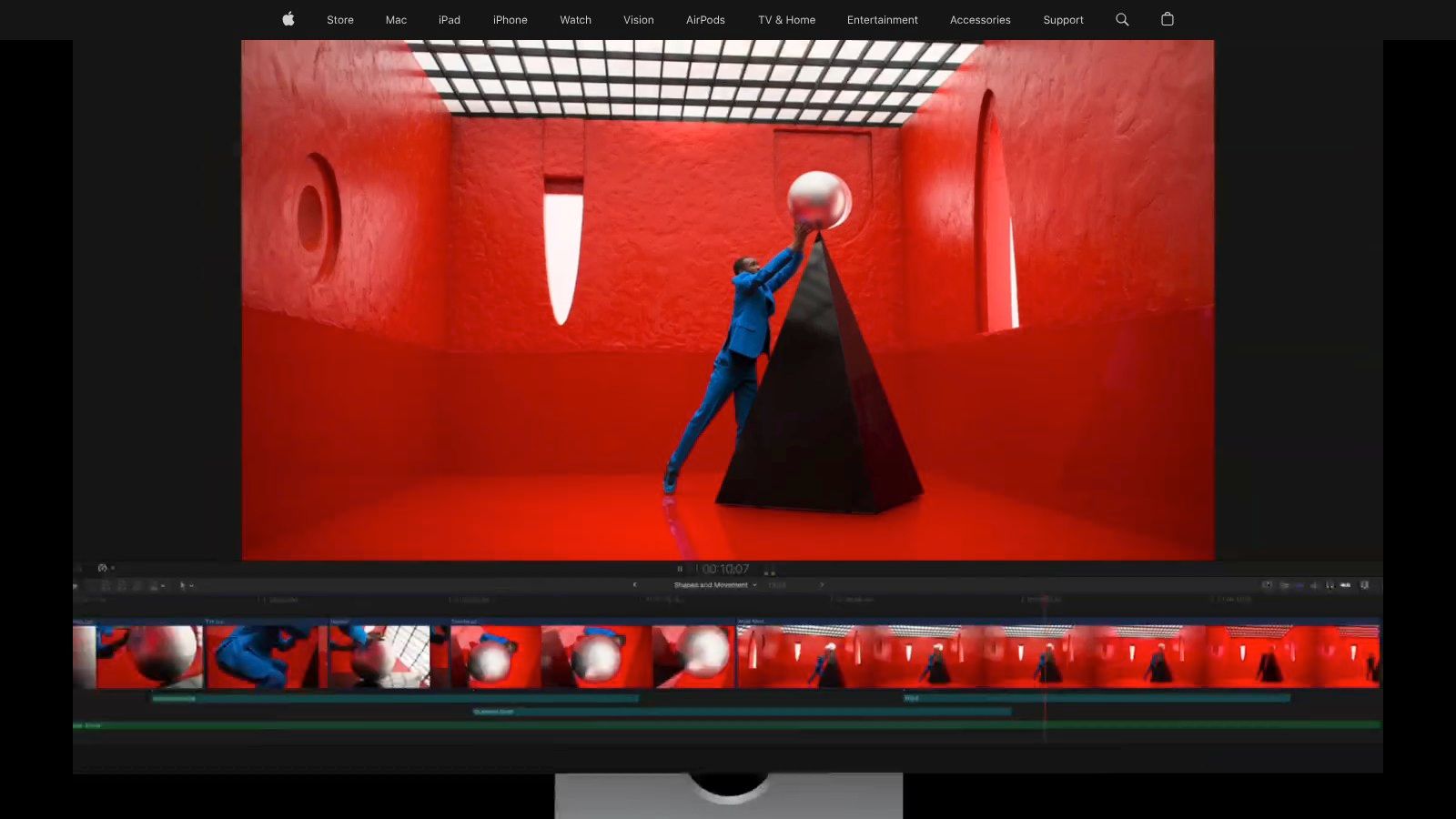Click the Apple logo in the menu bar
This screenshot has height=819, width=1456.
coord(288,19)
